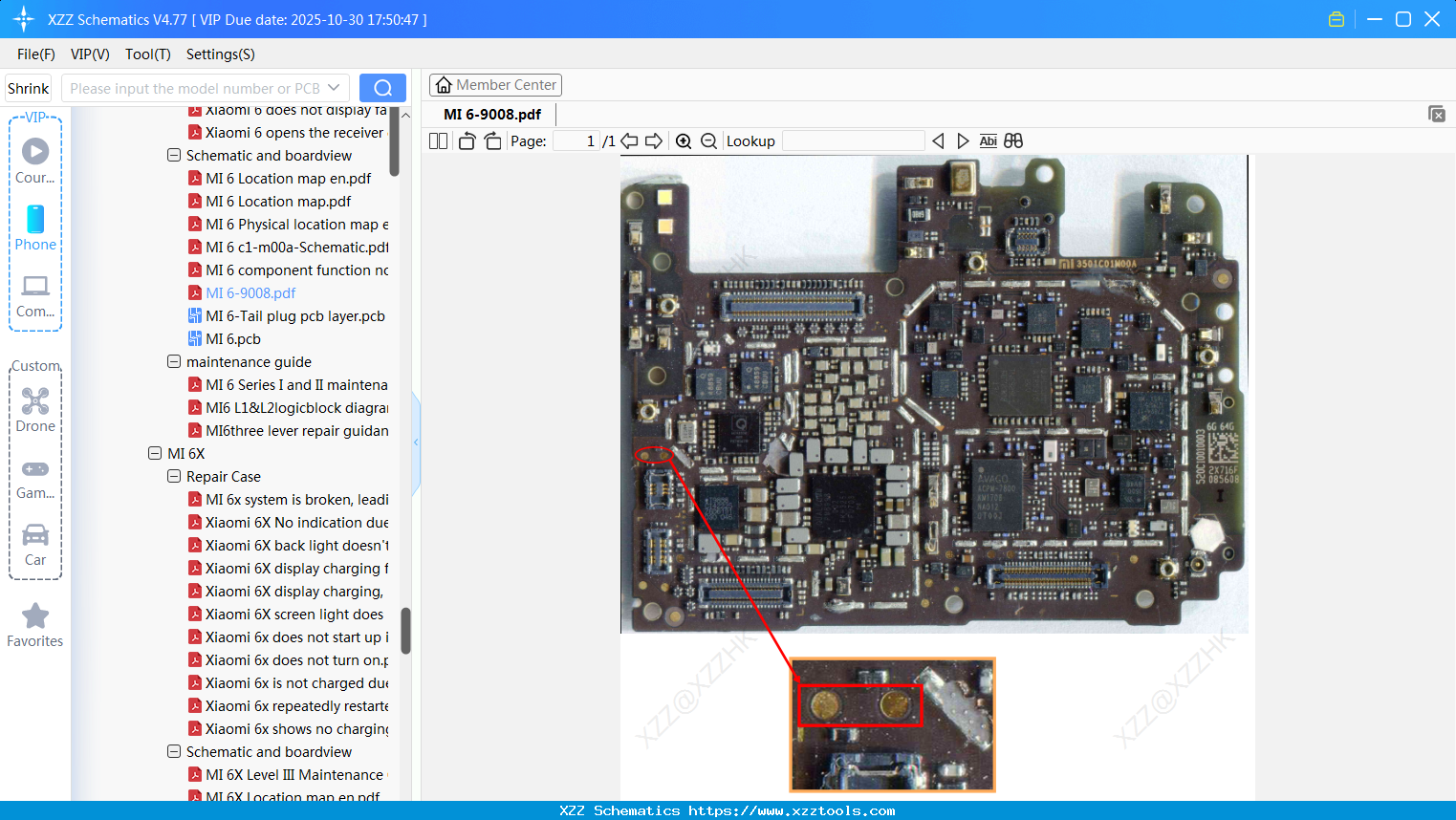1456x820 pixels.
Task: Click the Lookup text input field
Action: [853, 141]
